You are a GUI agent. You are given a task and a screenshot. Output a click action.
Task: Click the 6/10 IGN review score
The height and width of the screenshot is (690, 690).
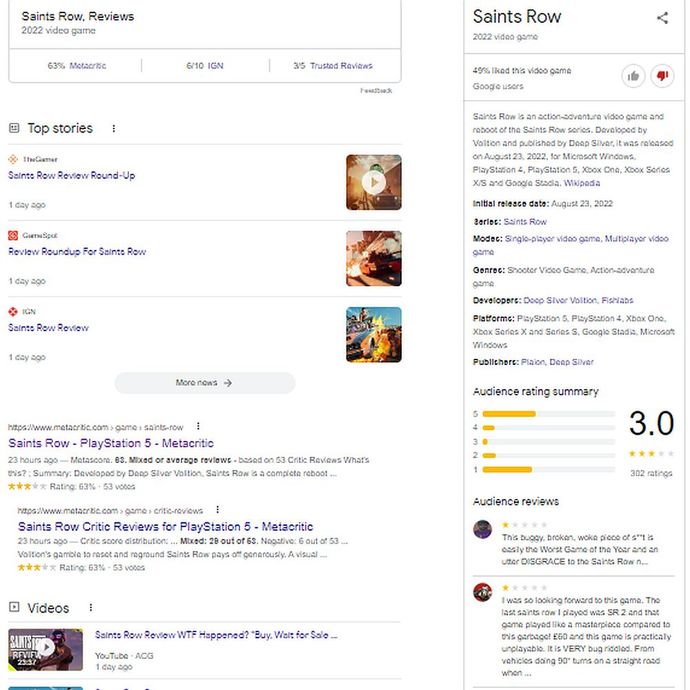(205, 66)
